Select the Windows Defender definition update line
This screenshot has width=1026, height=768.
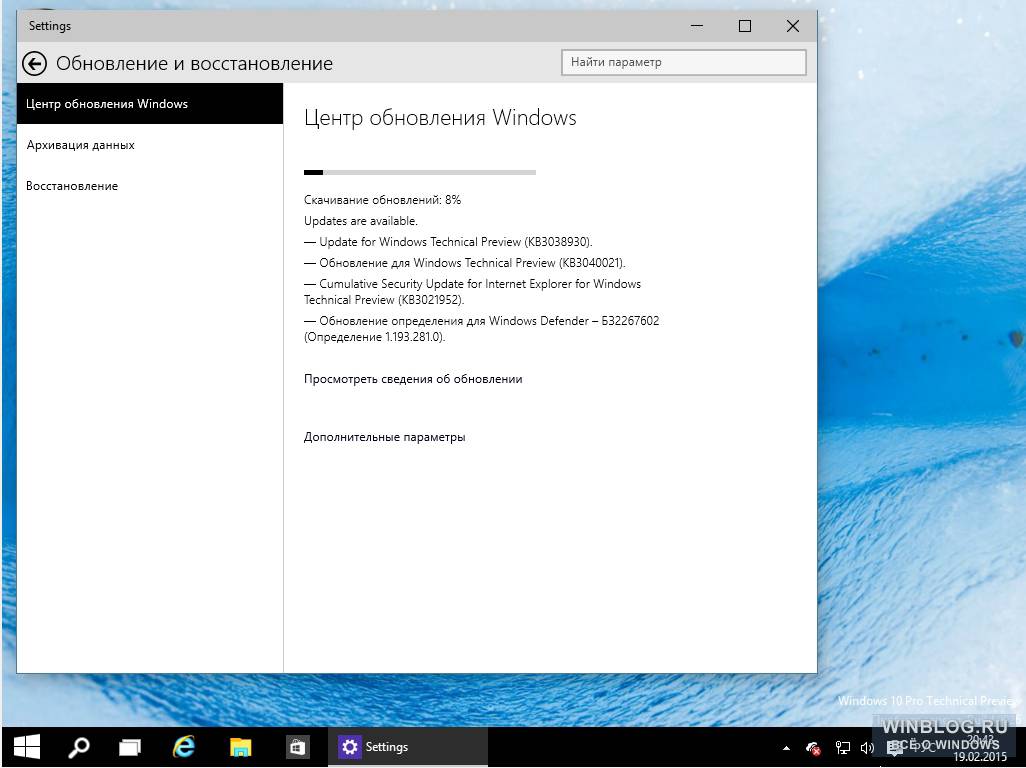click(x=482, y=329)
